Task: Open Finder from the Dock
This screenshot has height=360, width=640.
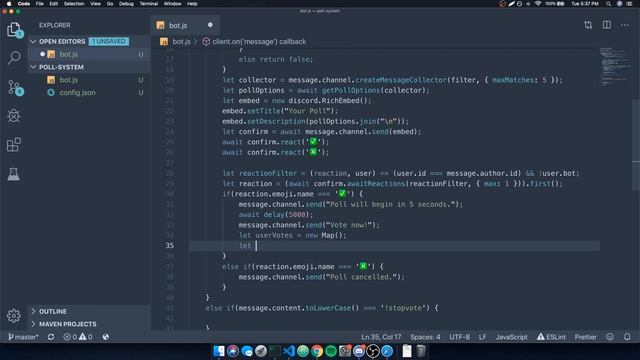Action: (219, 351)
